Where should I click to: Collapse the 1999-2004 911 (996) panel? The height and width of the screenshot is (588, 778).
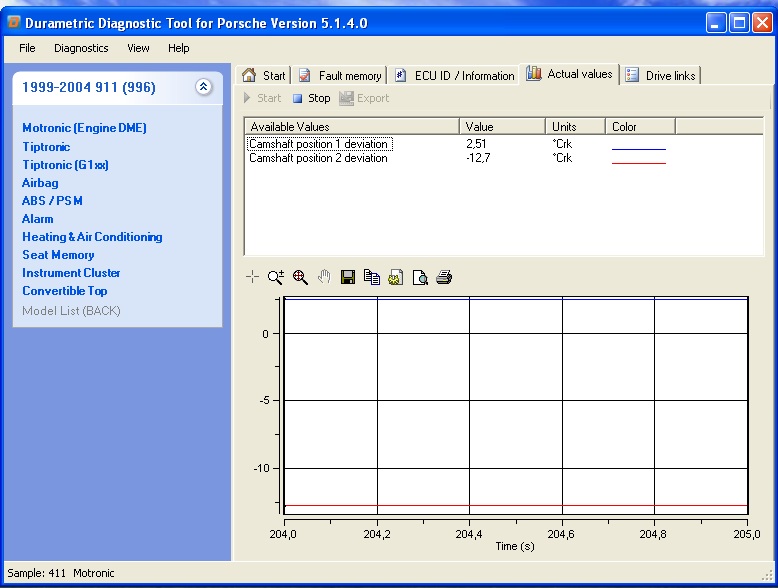click(x=203, y=87)
